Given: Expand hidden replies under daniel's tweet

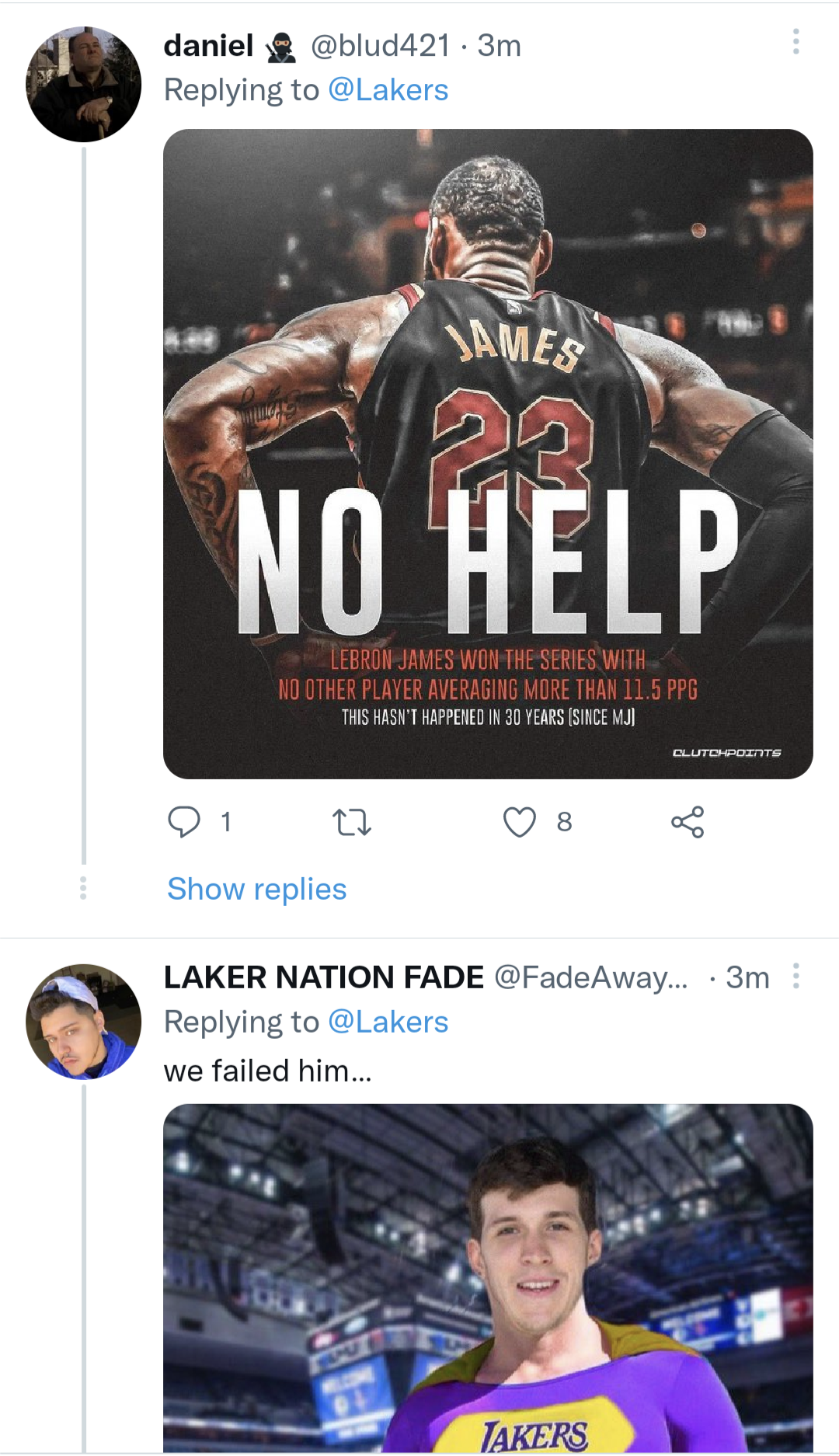Looking at the screenshot, I should [x=257, y=890].
